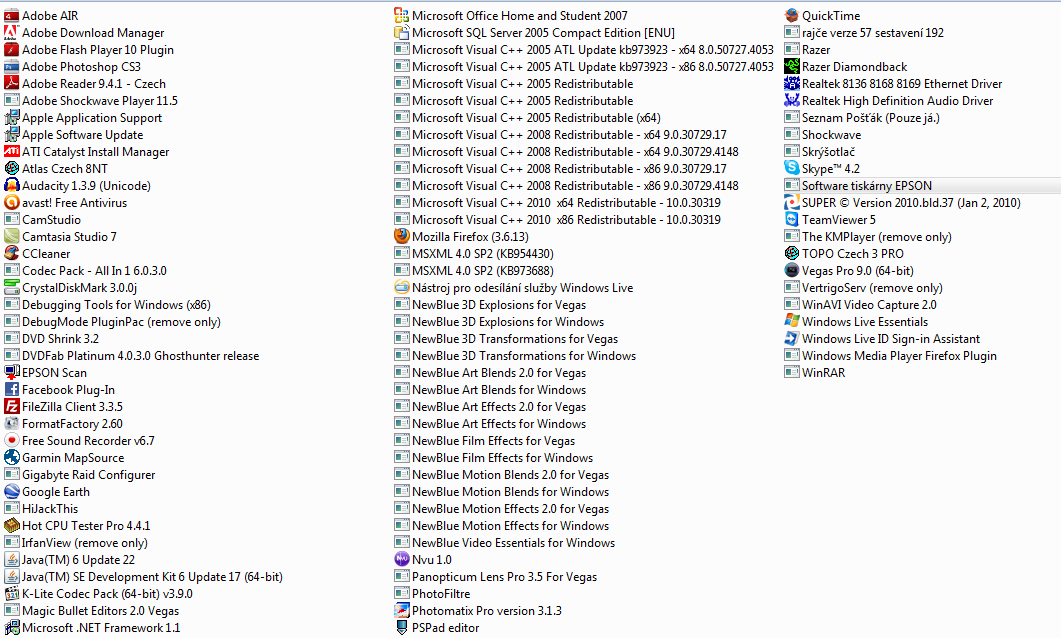Click the avast! Free Antivirus icon
The width and height of the screenshot is (1061, 638).
click(12, 202)
